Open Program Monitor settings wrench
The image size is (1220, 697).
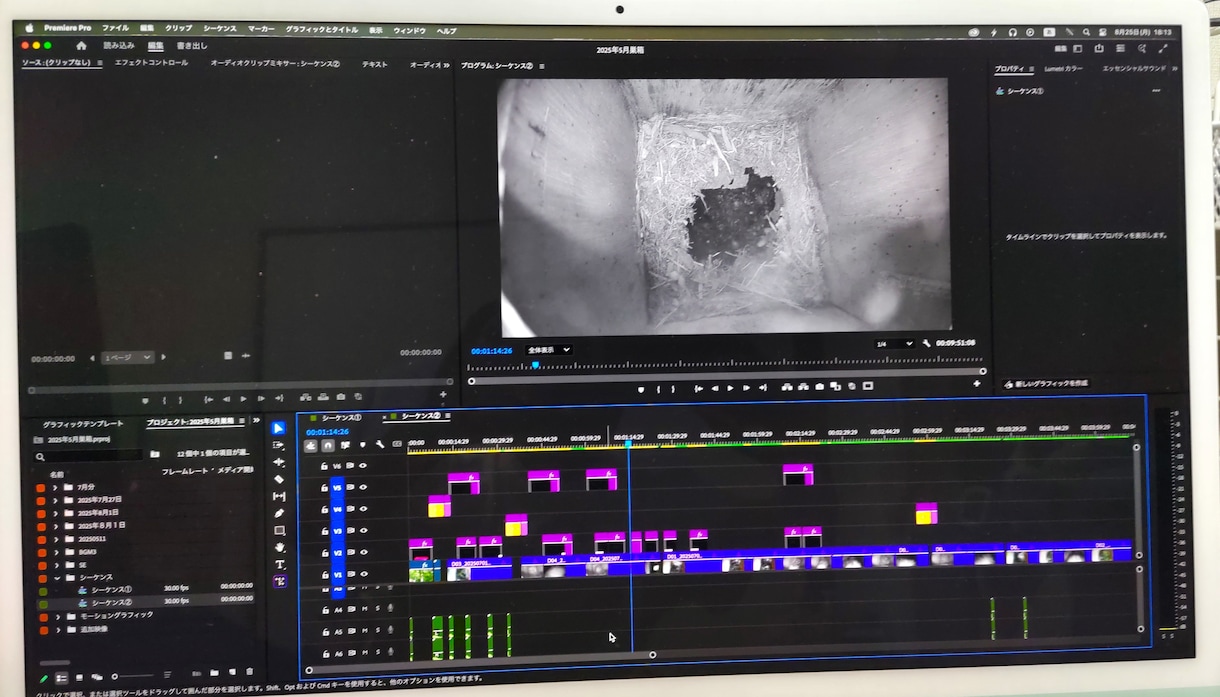click(926, 343)
